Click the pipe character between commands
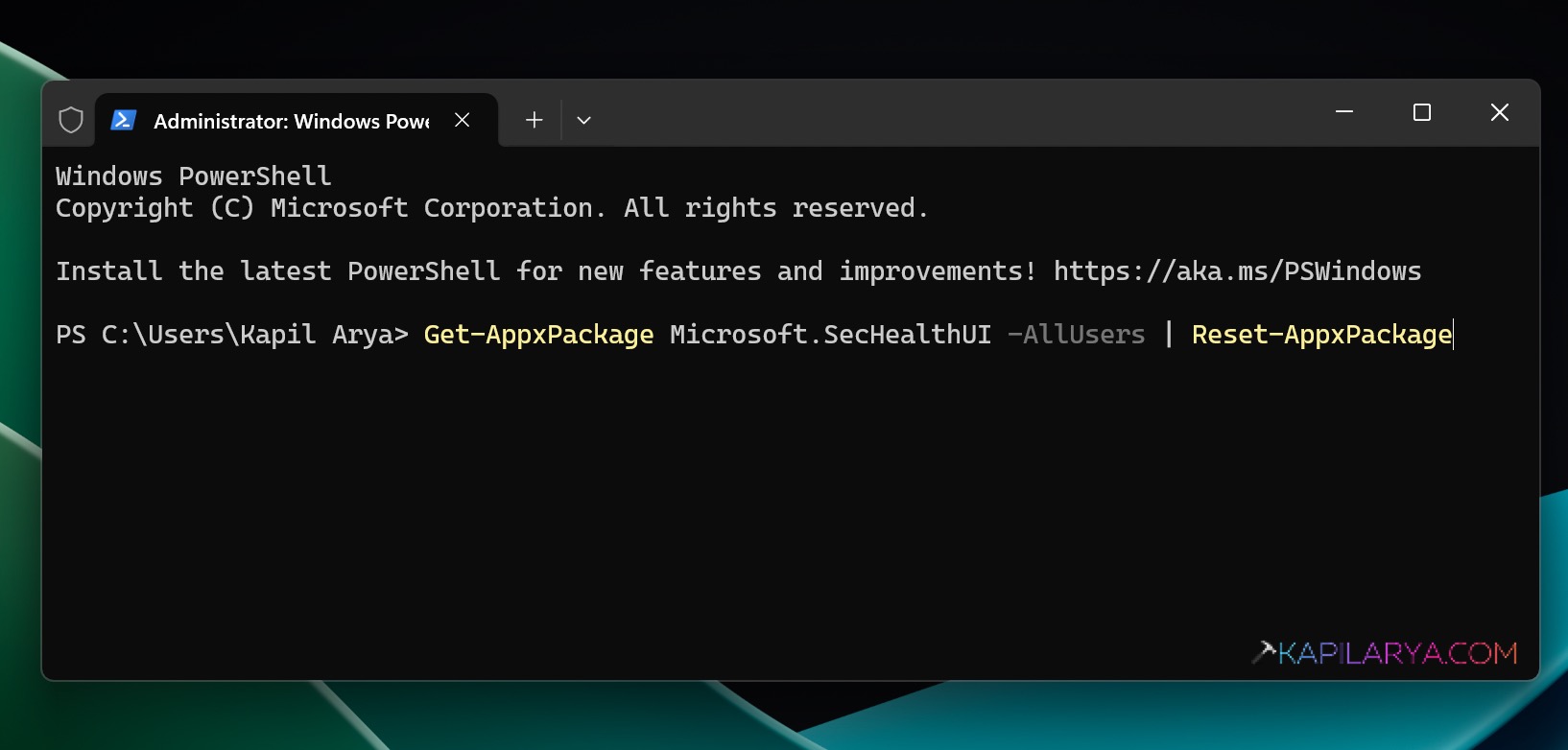The width and height of the screenshot is (1568, 750). click(1168, 335)
